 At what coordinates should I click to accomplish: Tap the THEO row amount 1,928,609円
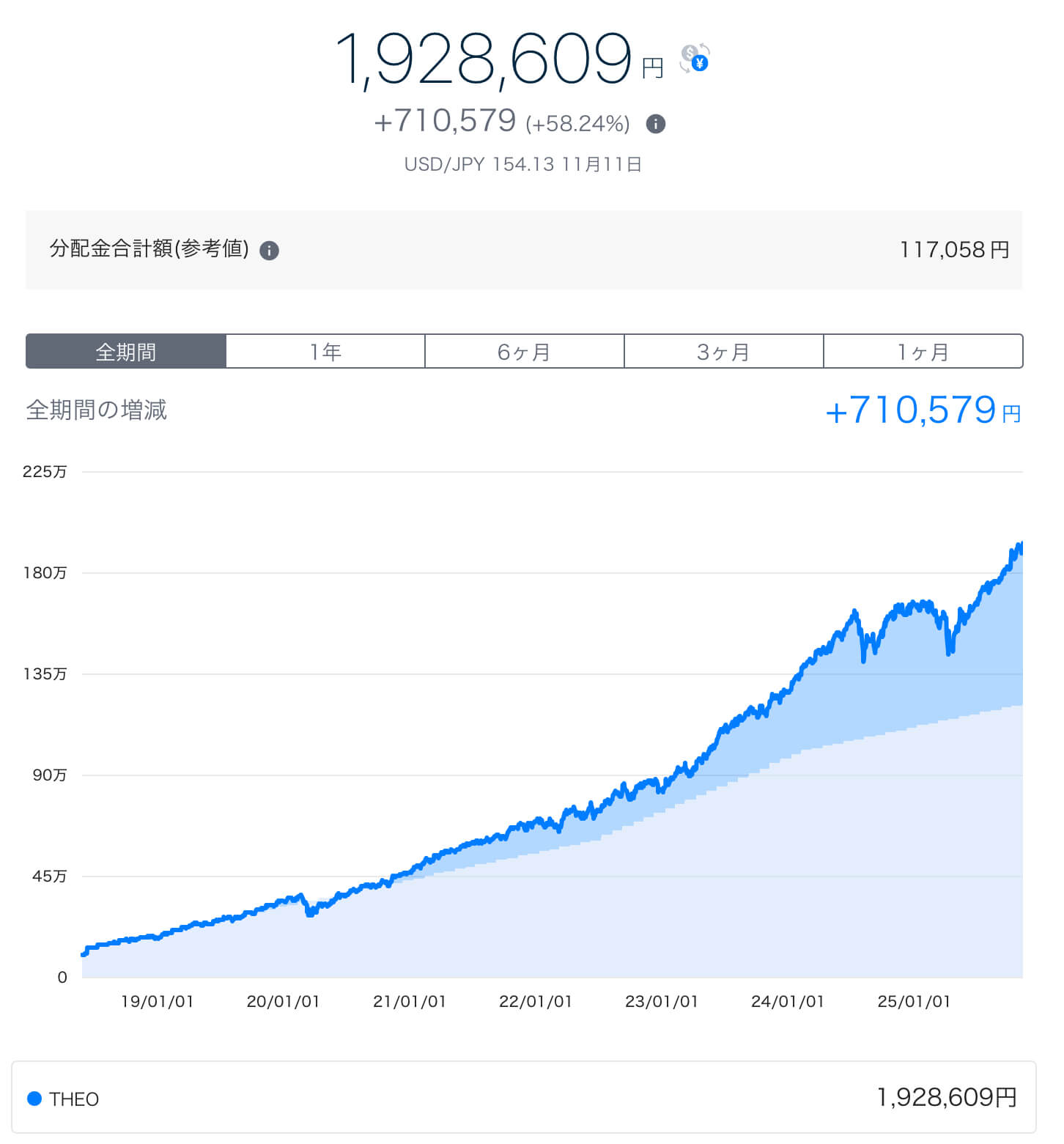tap(946, 1097)
